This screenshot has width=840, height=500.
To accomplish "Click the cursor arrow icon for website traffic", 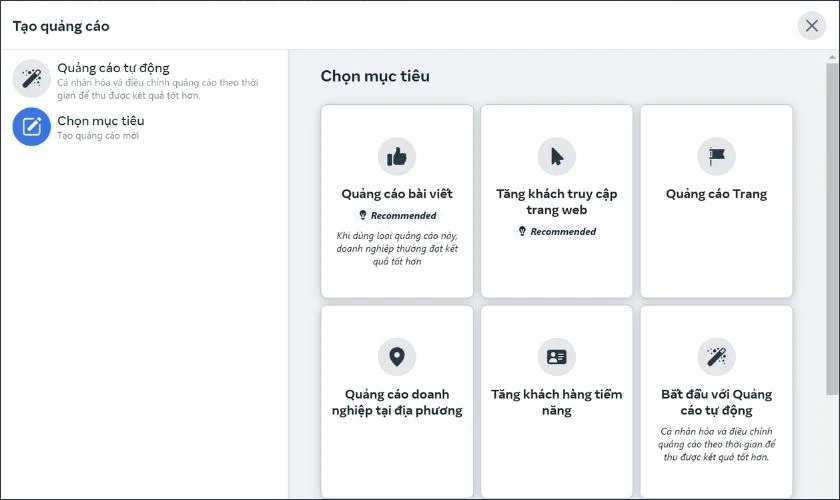I will 557,156.
